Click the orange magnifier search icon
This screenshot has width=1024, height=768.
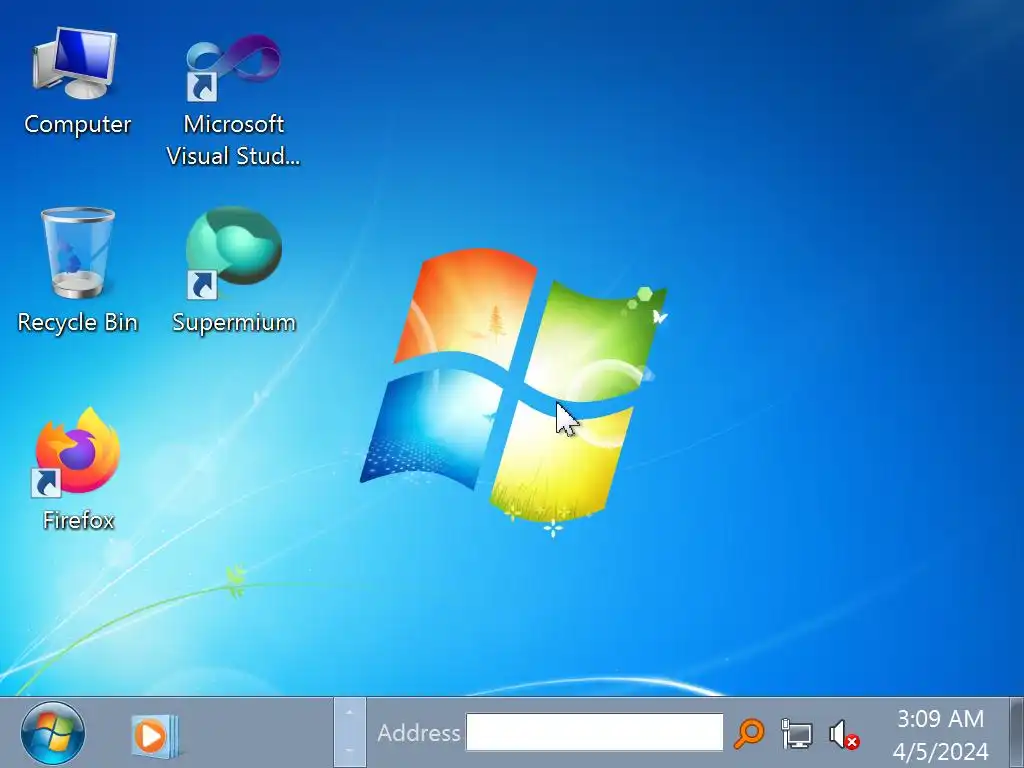tap(748, 733)
